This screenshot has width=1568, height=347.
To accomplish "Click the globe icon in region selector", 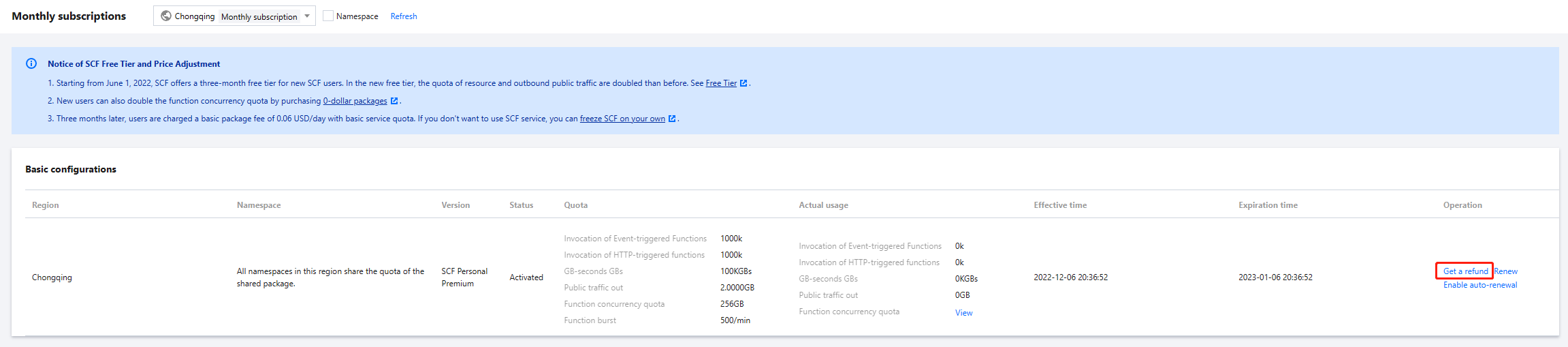I will tap(166, 16).
